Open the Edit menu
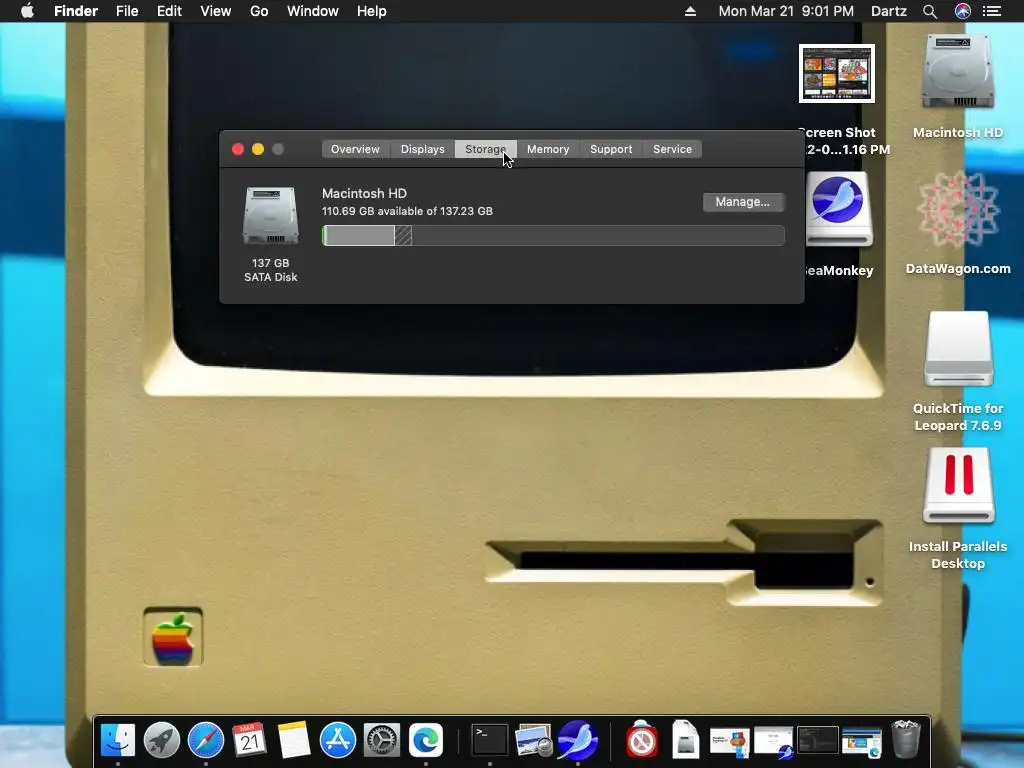1024x768 pixels. [x=169, y=11]
